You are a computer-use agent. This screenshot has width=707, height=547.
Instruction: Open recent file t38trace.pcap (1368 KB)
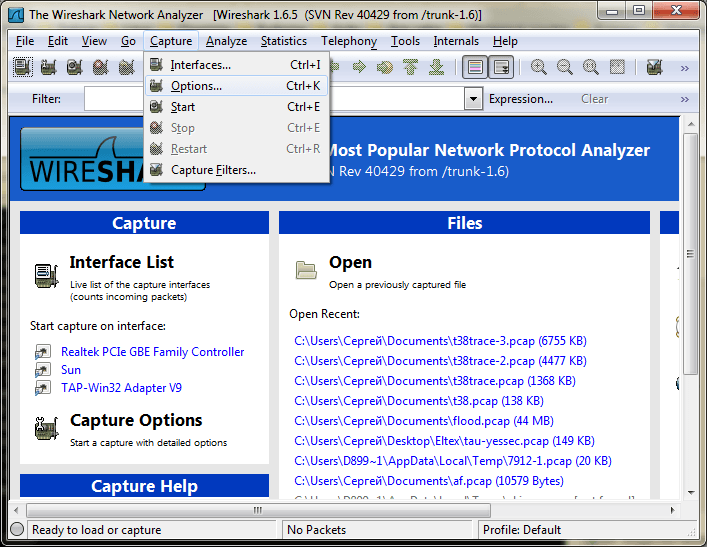435,381
